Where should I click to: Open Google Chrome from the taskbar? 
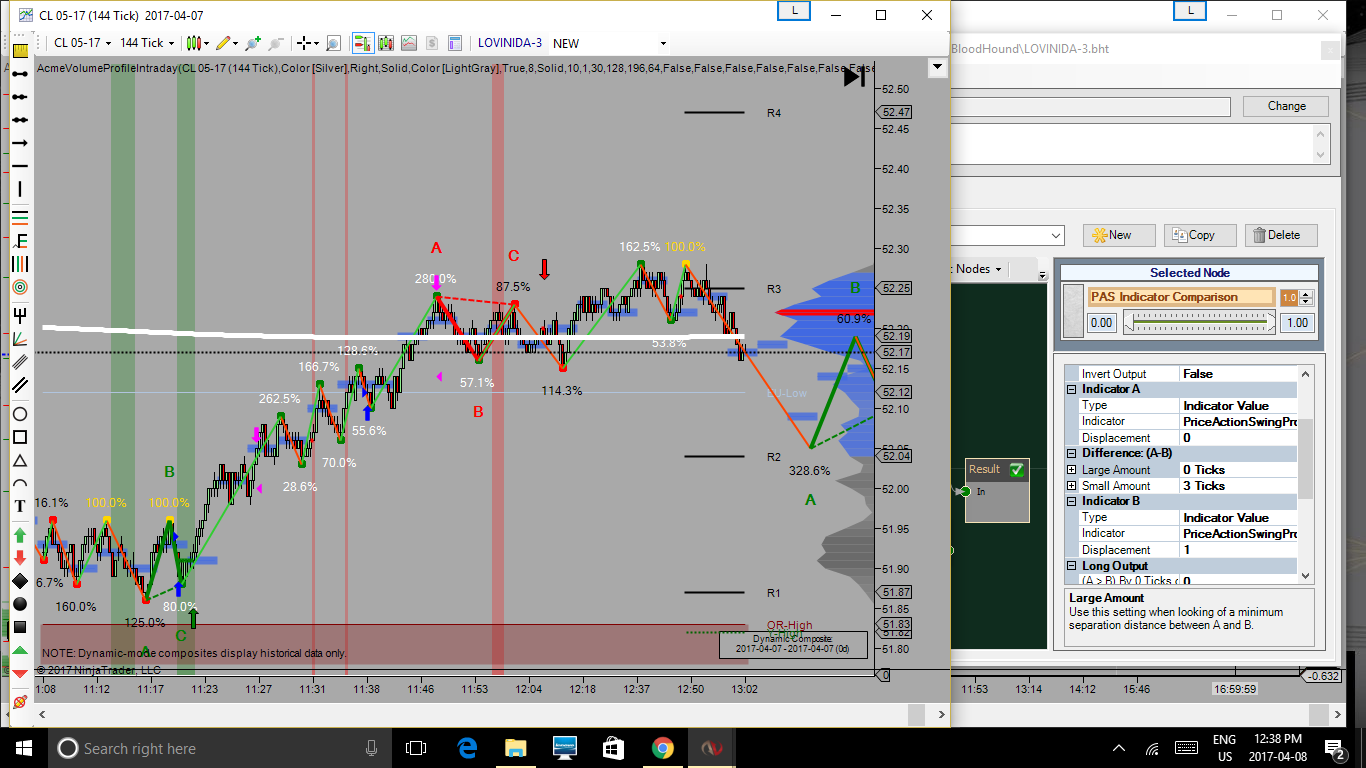tap(662, 748)
